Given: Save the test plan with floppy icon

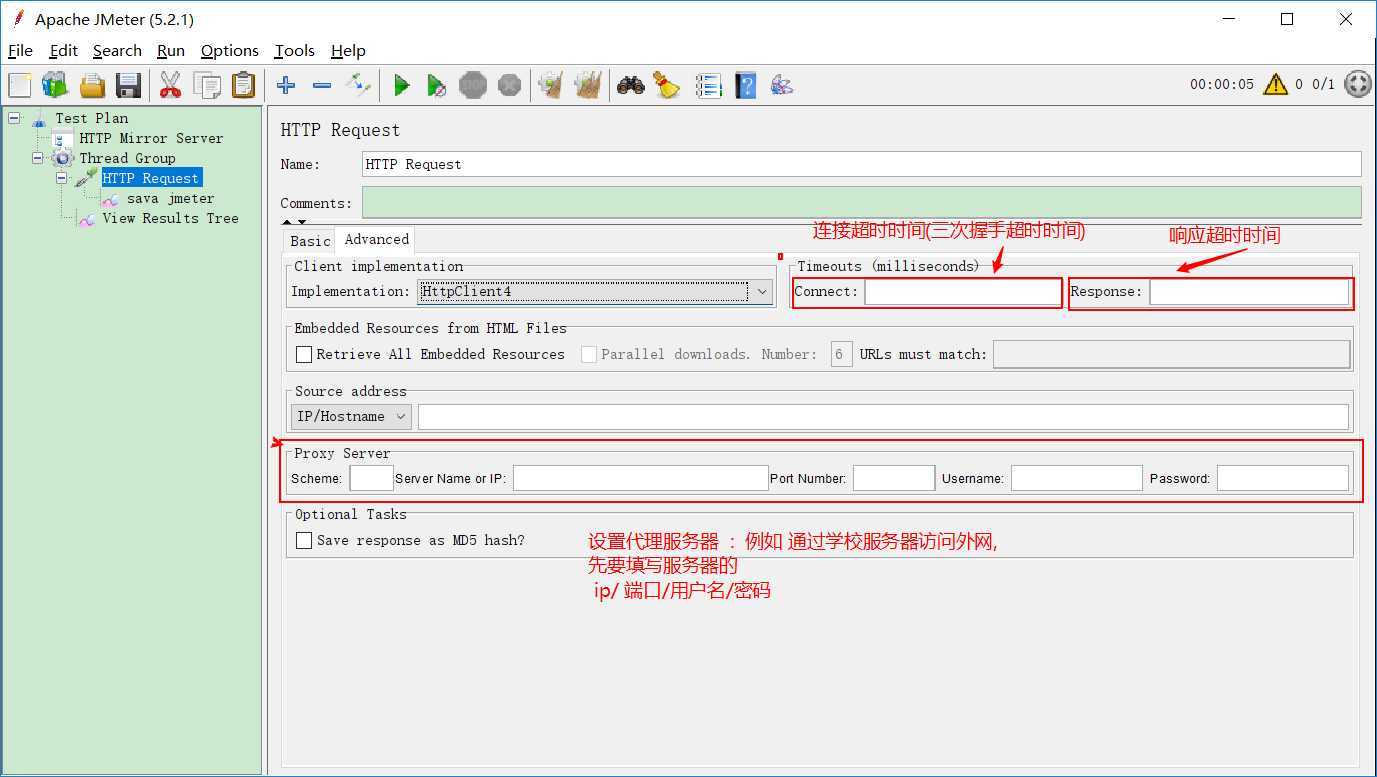Looking at the screenshot, I should pyautogui.click(x=128, y=85).
